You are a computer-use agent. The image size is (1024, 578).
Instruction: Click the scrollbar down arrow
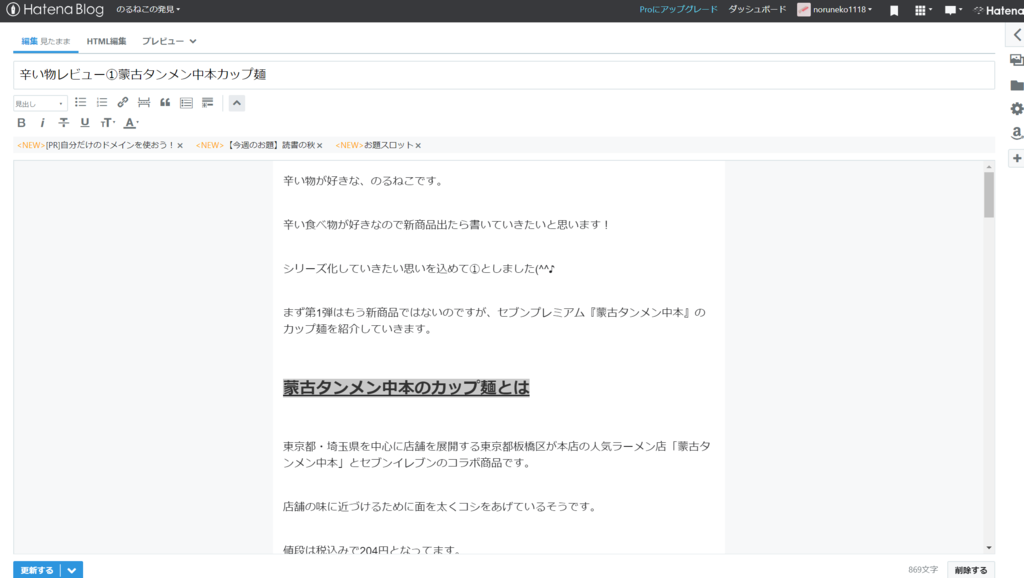pos(989,548)
